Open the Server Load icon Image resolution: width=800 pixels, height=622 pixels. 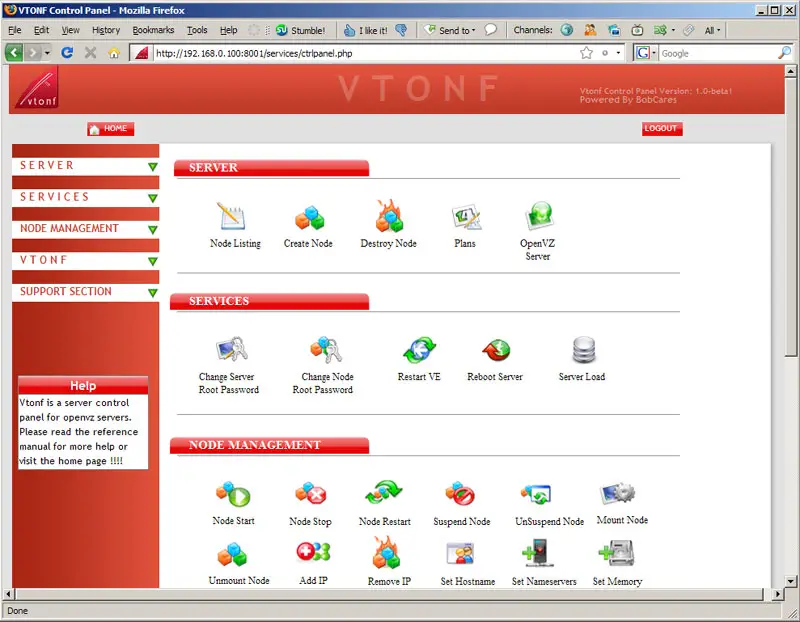(x=584, y=350)
